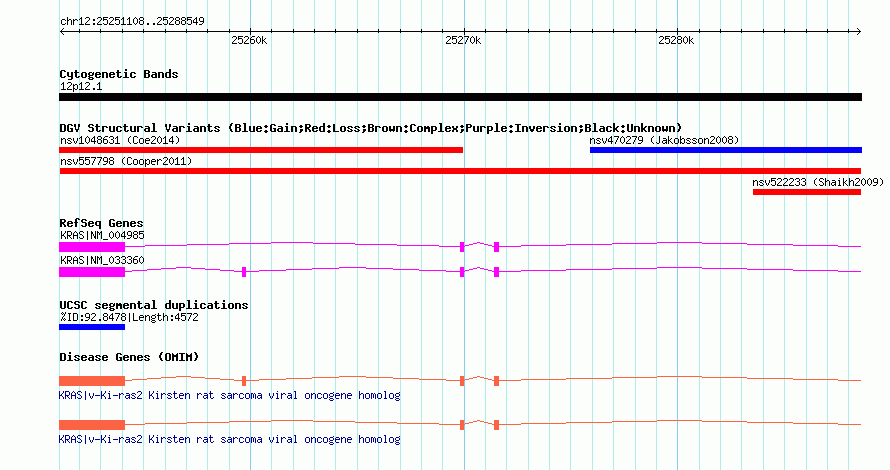Viewport: 890px width, 470px height.
Task: Select the first OMIM orange gene exon block
Action: [x=92, y=381]
